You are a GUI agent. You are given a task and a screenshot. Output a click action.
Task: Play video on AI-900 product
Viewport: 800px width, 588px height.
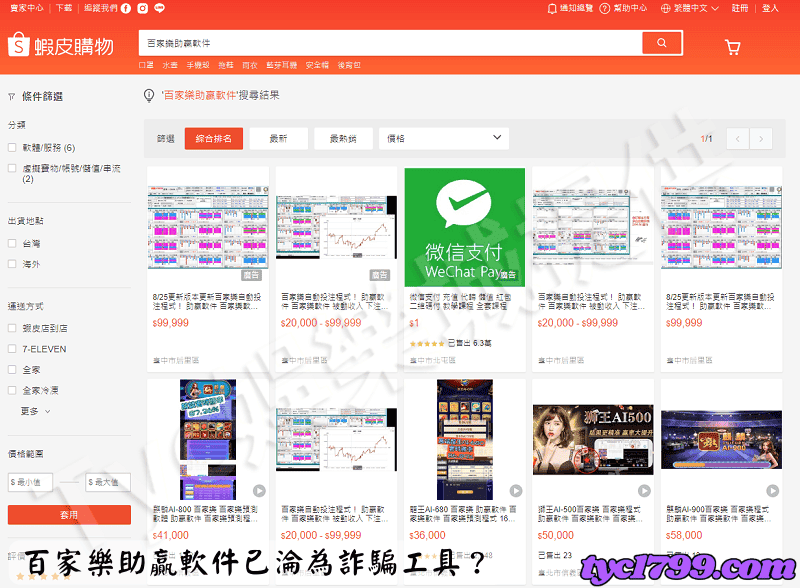pos(772,491)
